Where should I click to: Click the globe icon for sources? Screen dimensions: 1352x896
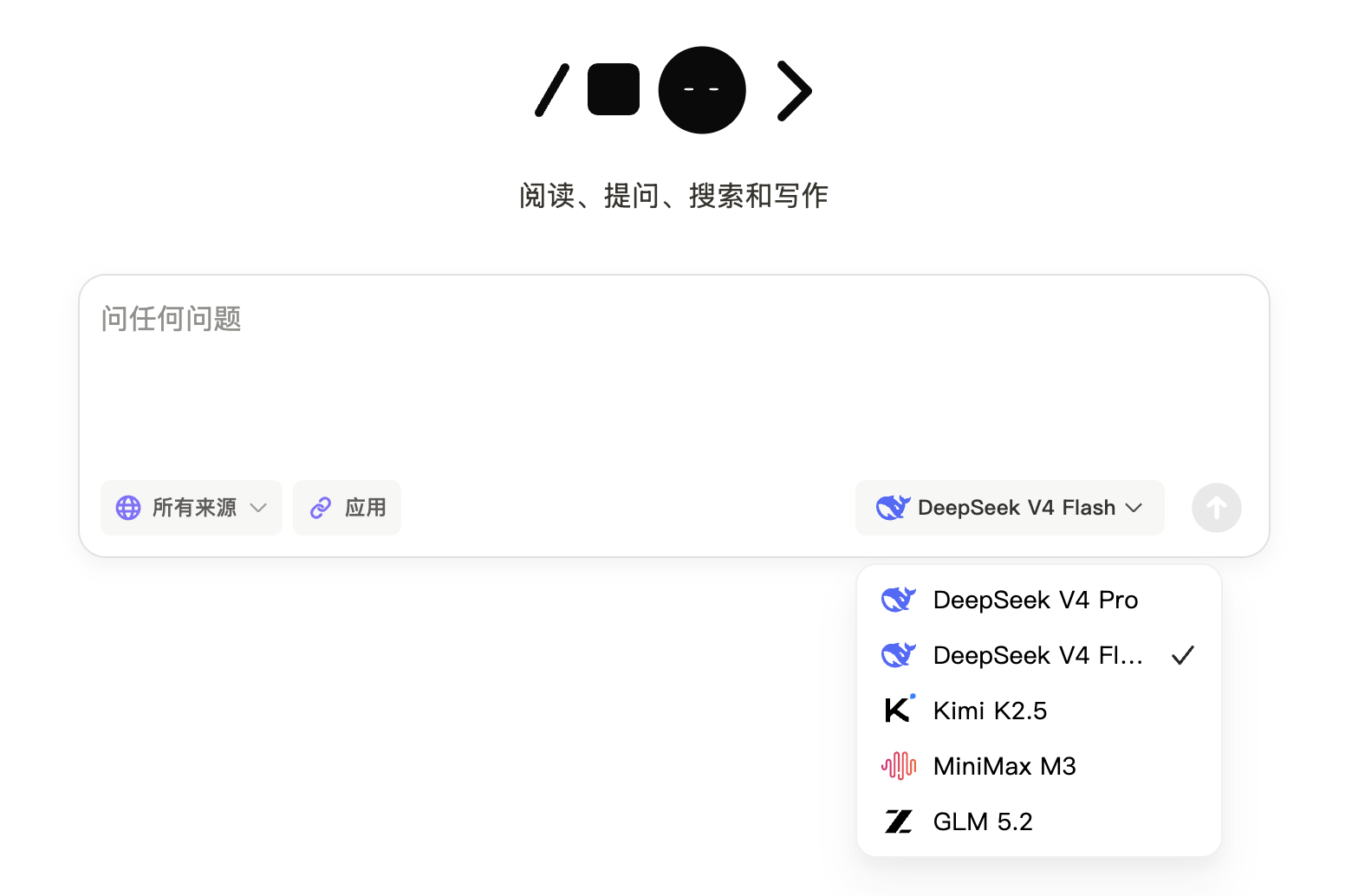coord(128,508)
